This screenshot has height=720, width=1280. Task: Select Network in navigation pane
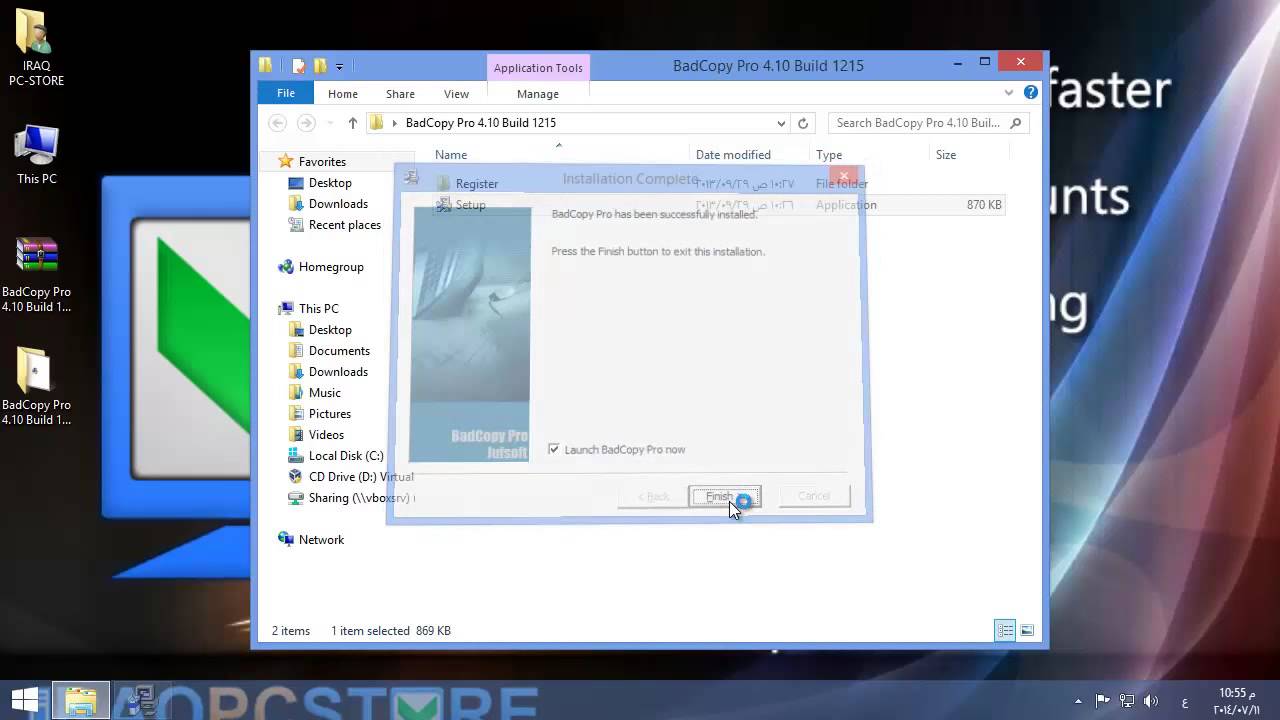point(321,540)
